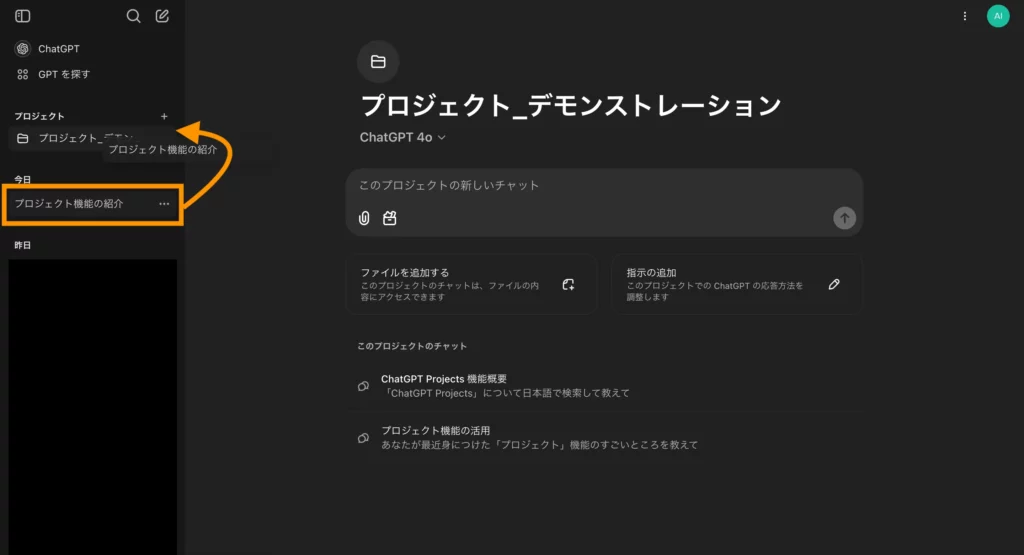Expand the ChatGPT 4o model dropdown
Viewport: 1024px width, 555px height.
click(403, 138)
